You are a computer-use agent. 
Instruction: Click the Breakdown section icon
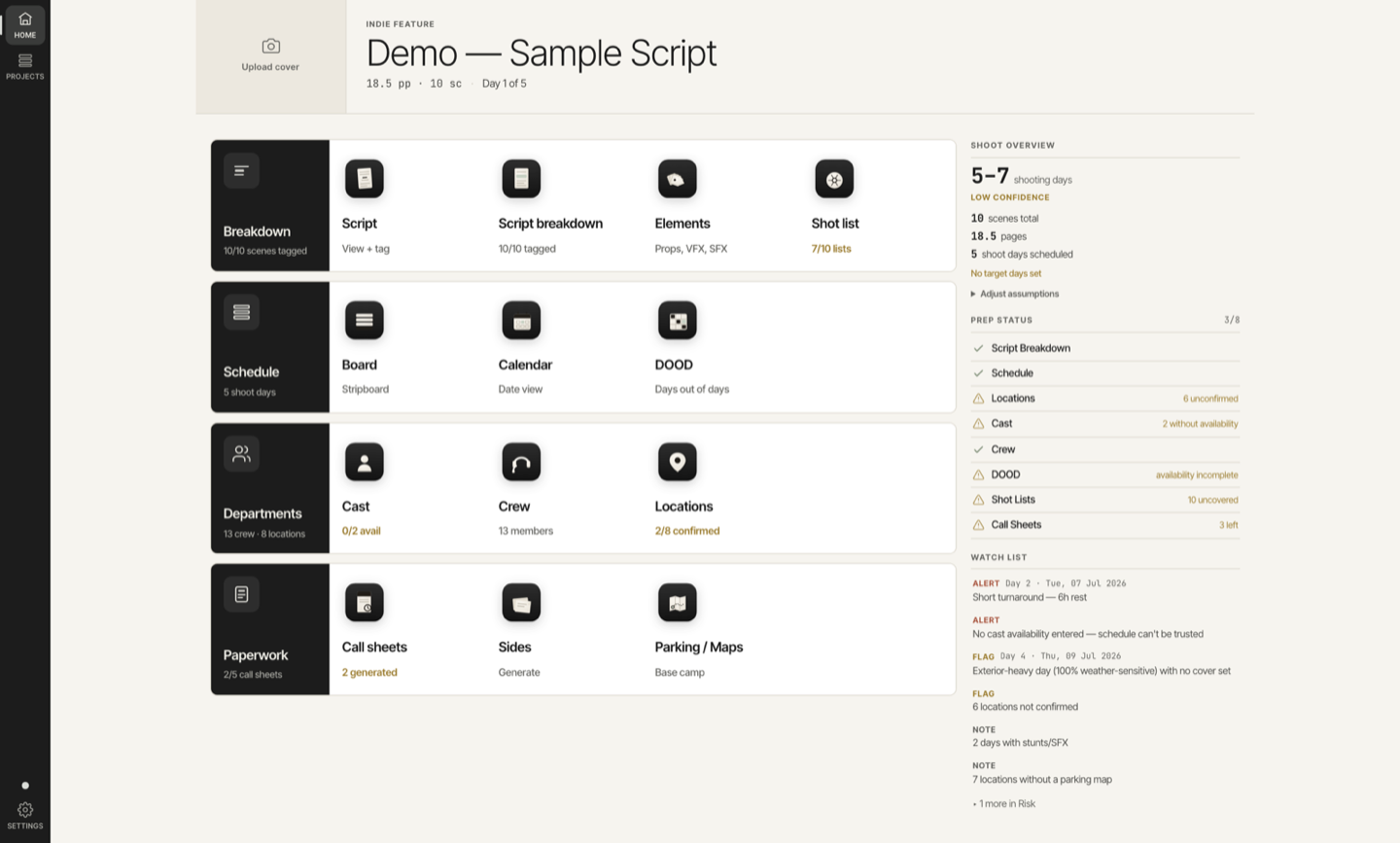pyautogui.click(x=241, y=171)
